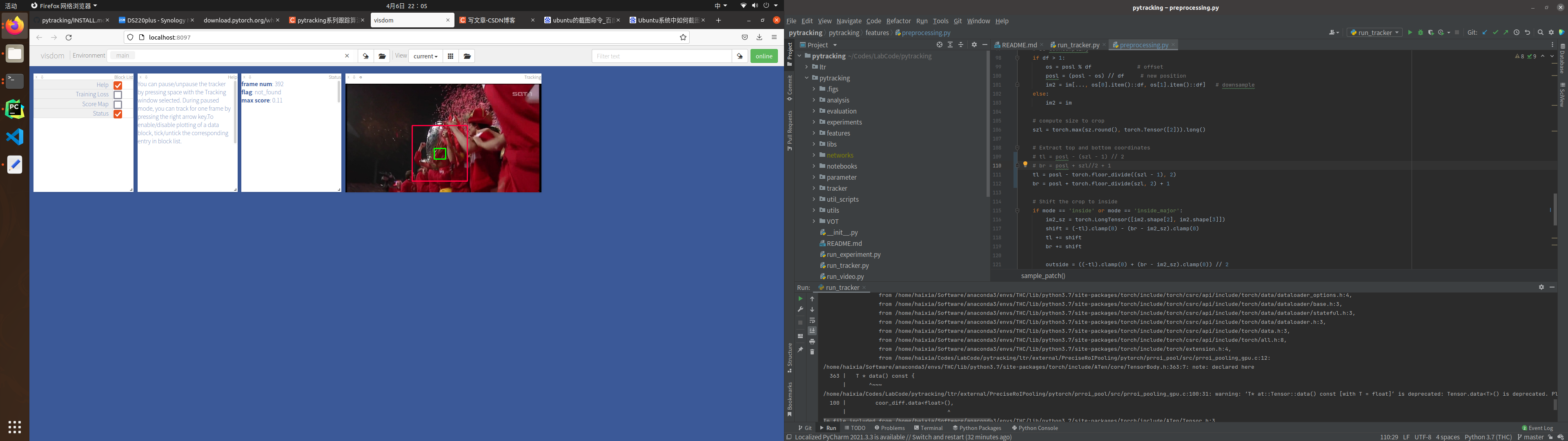The width and height of the screenshot is (1568, 441).
Task: Expand the networks folder in the project tree
Action: [x=815, y=155]
